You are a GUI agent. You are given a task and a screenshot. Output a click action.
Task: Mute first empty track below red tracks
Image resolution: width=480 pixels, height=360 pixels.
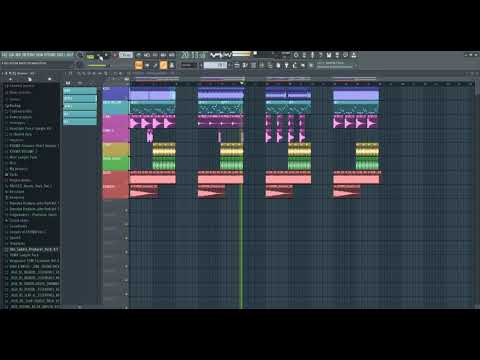tap(126, 210)
